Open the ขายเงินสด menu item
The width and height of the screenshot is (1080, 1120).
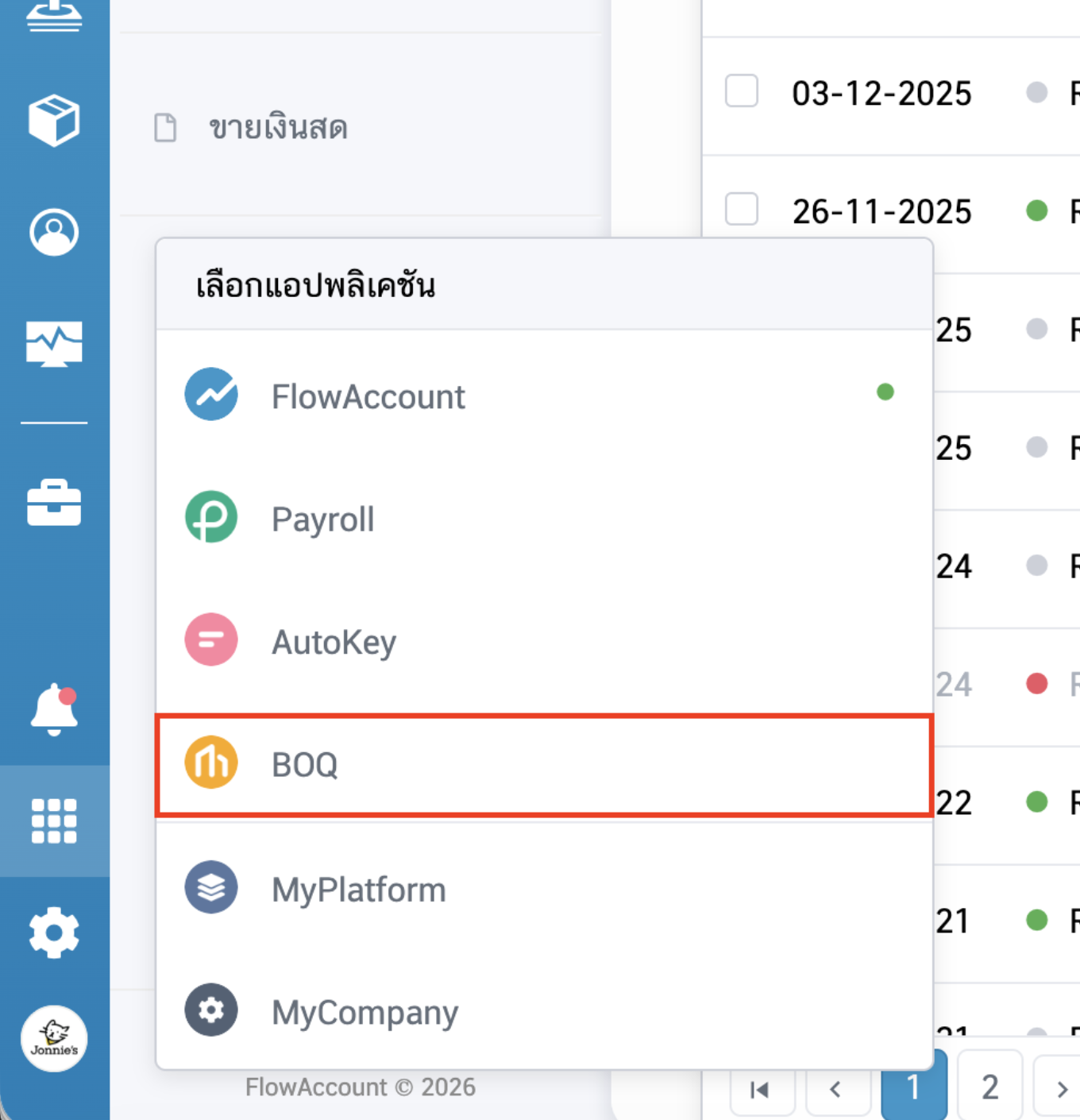coord(361,127)
